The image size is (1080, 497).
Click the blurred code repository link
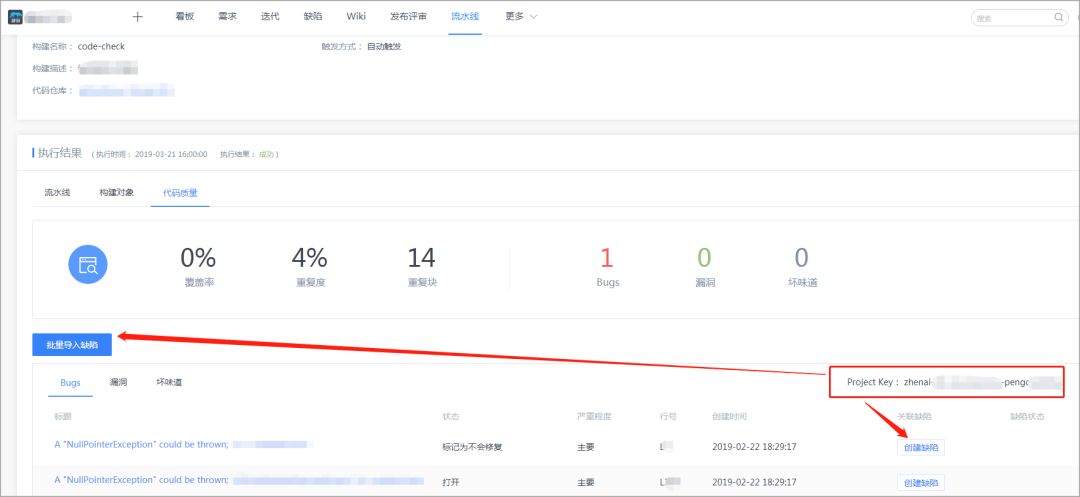click(x=126, y=90)
